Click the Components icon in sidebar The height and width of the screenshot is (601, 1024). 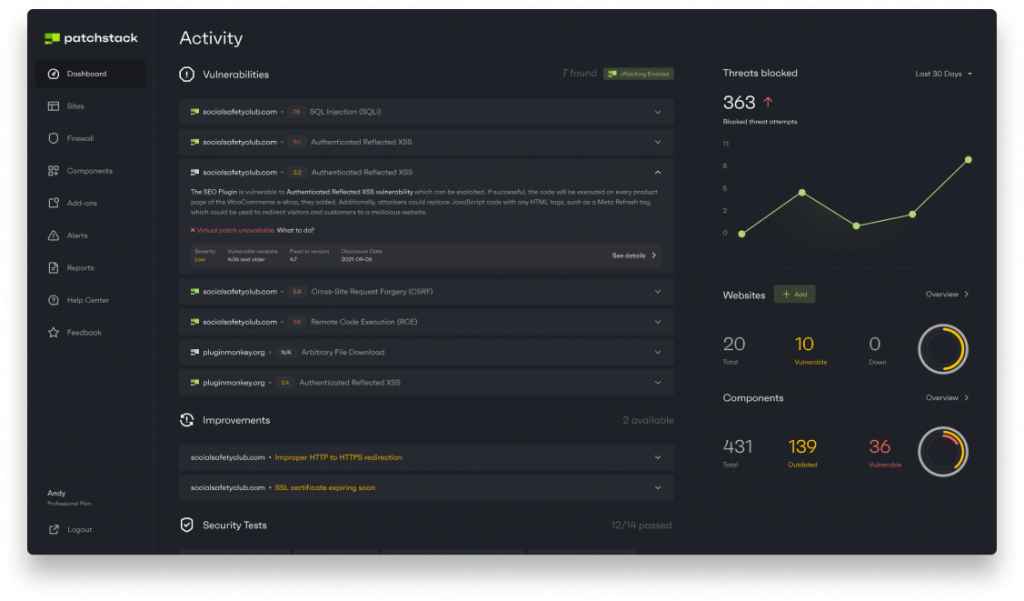tap(53, 171)
